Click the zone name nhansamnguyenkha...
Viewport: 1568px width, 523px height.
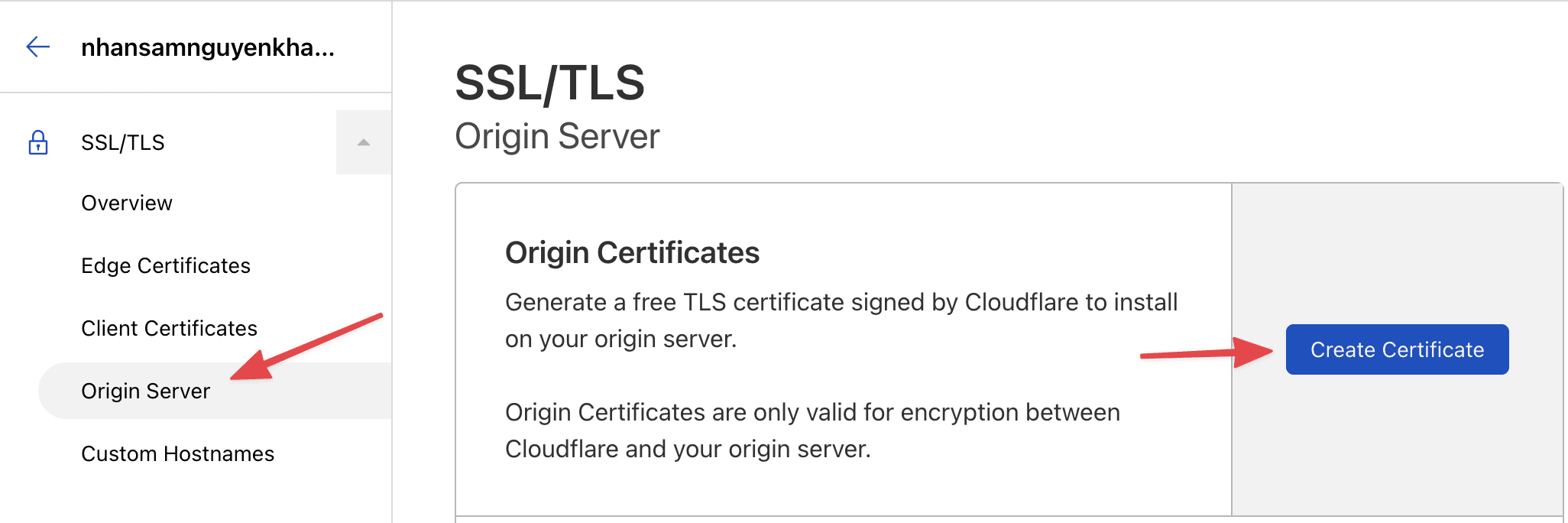(x=209, y=47)
